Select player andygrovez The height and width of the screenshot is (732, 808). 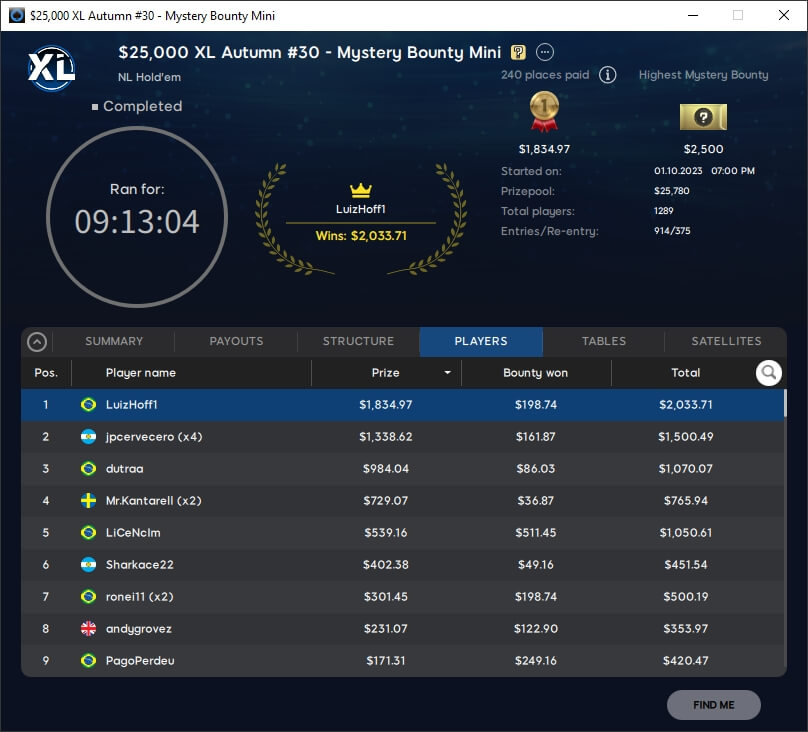(x=139, y=628)
